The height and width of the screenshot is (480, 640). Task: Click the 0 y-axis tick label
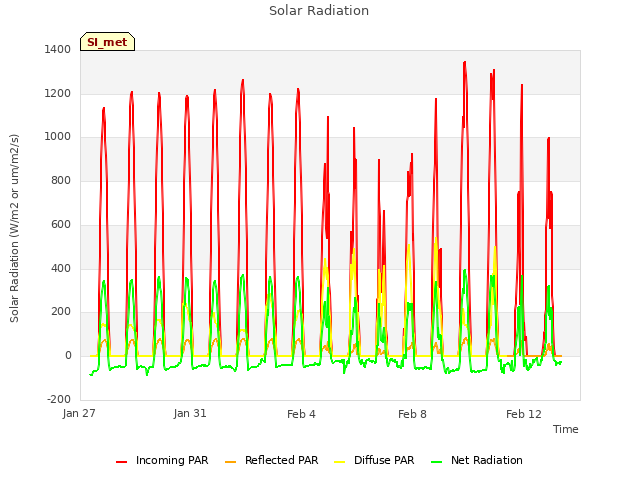[68, 356]
